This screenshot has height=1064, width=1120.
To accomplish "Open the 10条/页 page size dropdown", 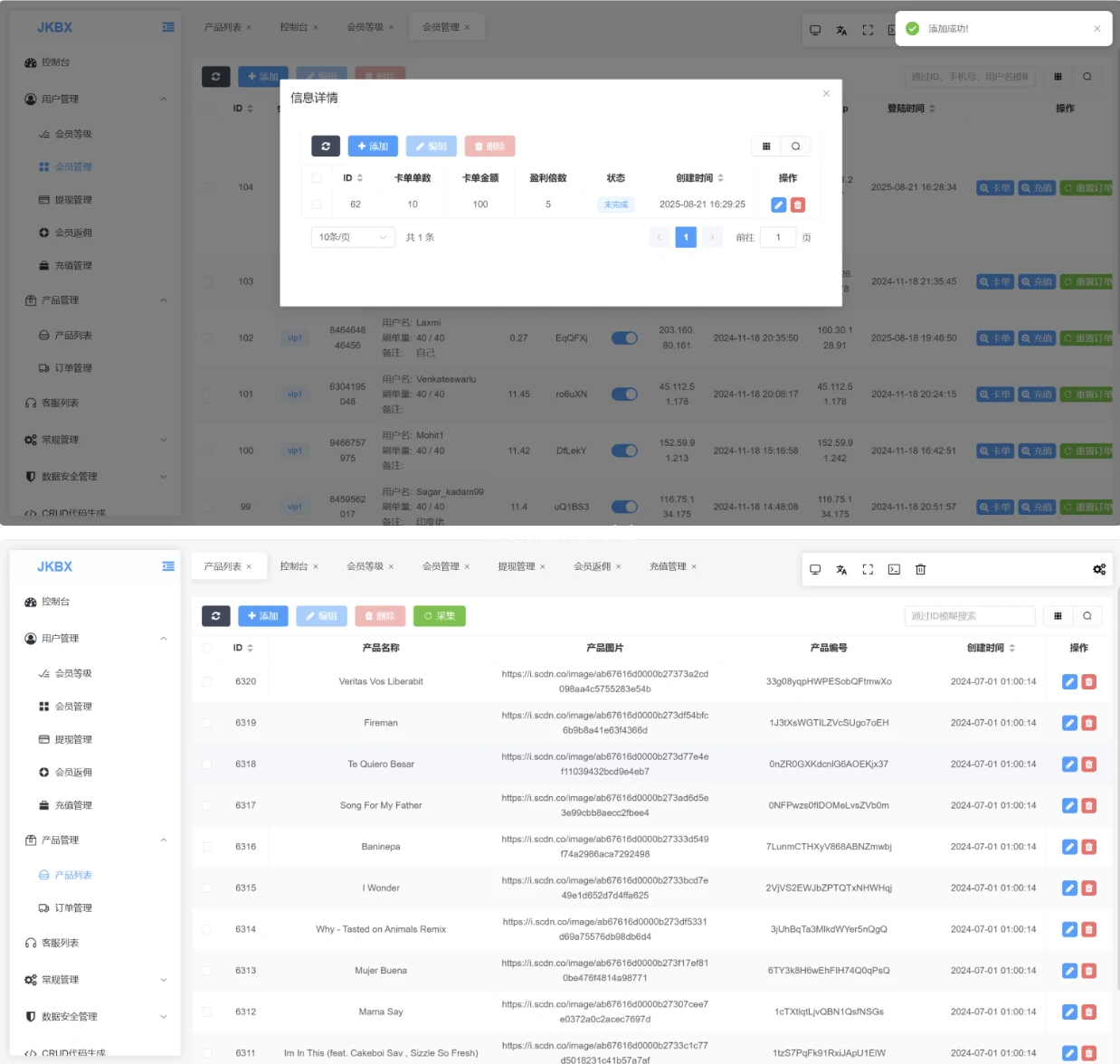I will coord(353,237).
